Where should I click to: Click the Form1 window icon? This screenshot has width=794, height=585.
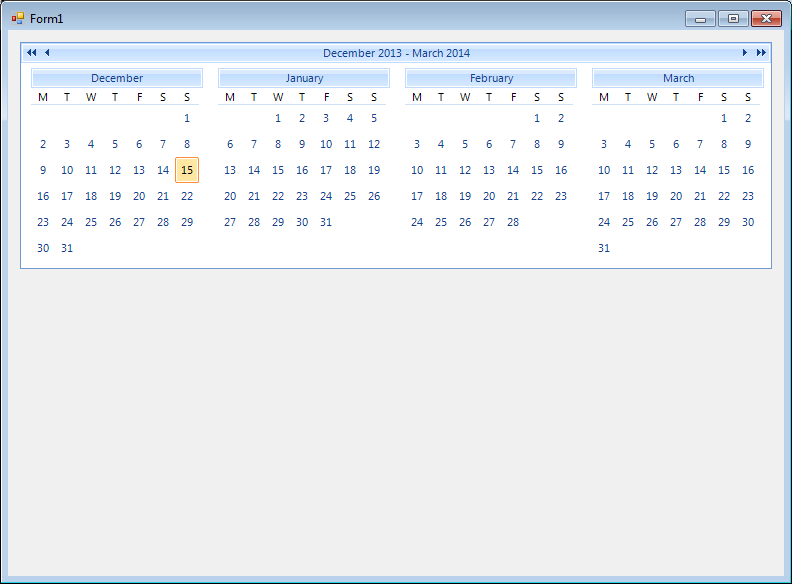point(18,19)
